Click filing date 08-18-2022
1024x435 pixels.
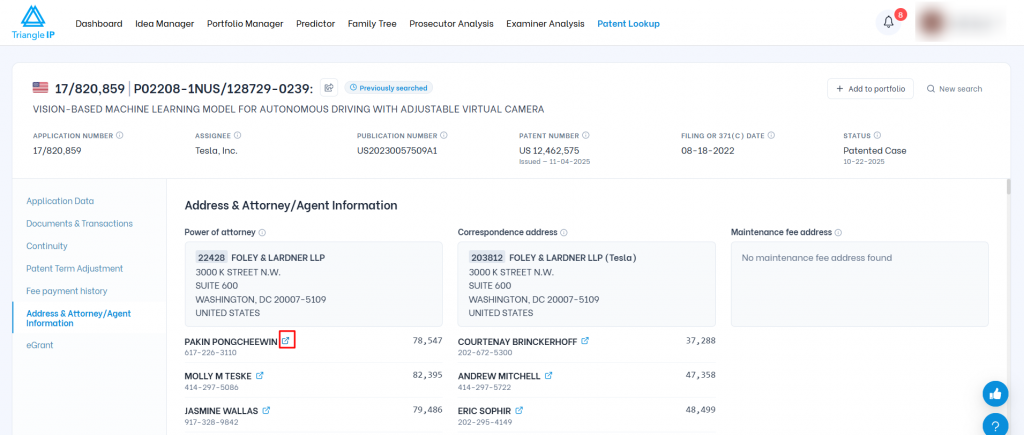(708, 151)
